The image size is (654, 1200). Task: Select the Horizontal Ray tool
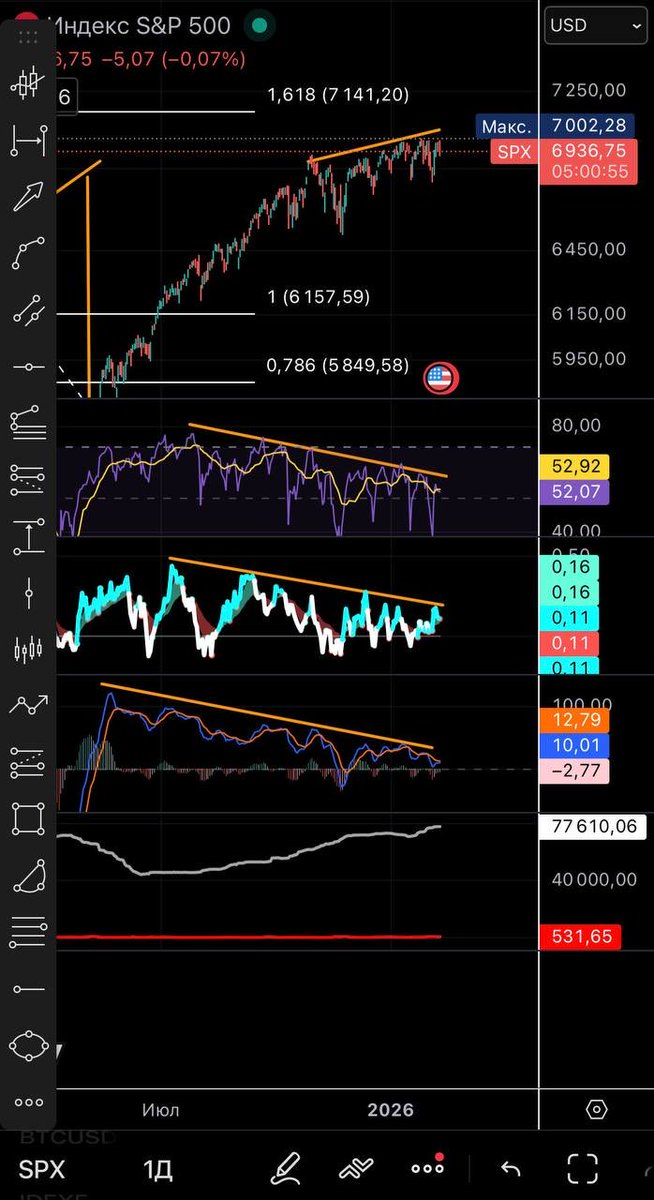coord(28,990)
